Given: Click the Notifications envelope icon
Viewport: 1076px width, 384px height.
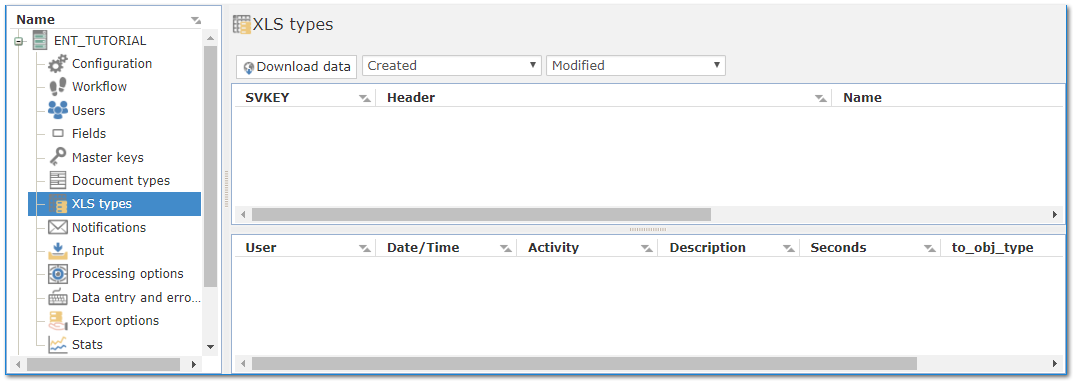Looking at the screenshot, I should (58, 228).
